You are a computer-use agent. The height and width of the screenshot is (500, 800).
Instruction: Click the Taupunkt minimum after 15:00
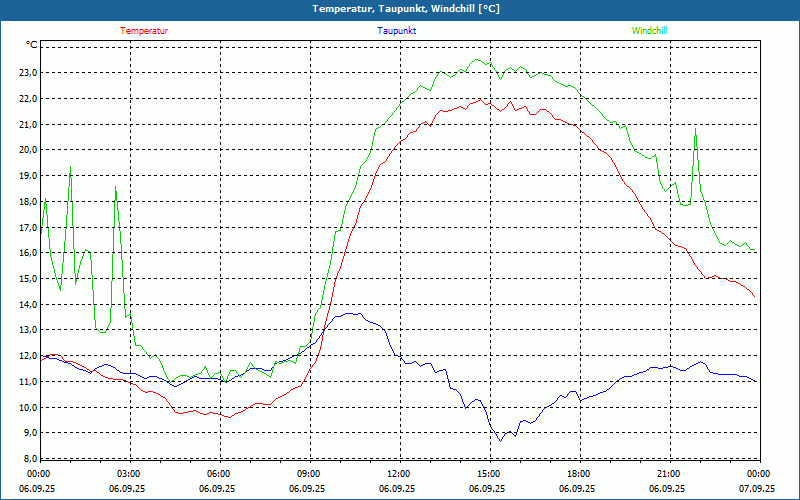(x=501, y=441)
